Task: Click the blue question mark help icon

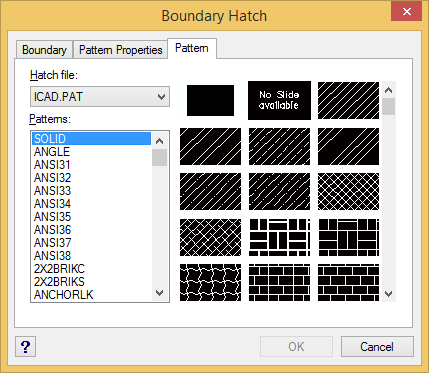Action: [x=25, y=347]
